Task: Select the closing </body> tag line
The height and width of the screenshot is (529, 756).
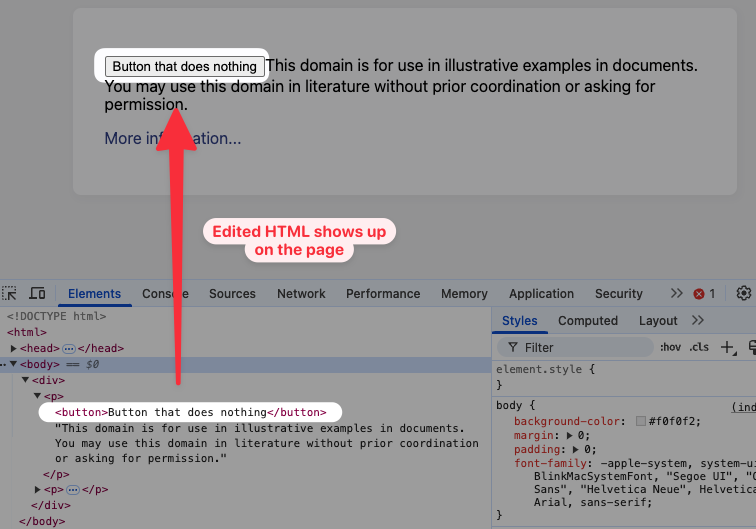Action: (x=42, y=521)
